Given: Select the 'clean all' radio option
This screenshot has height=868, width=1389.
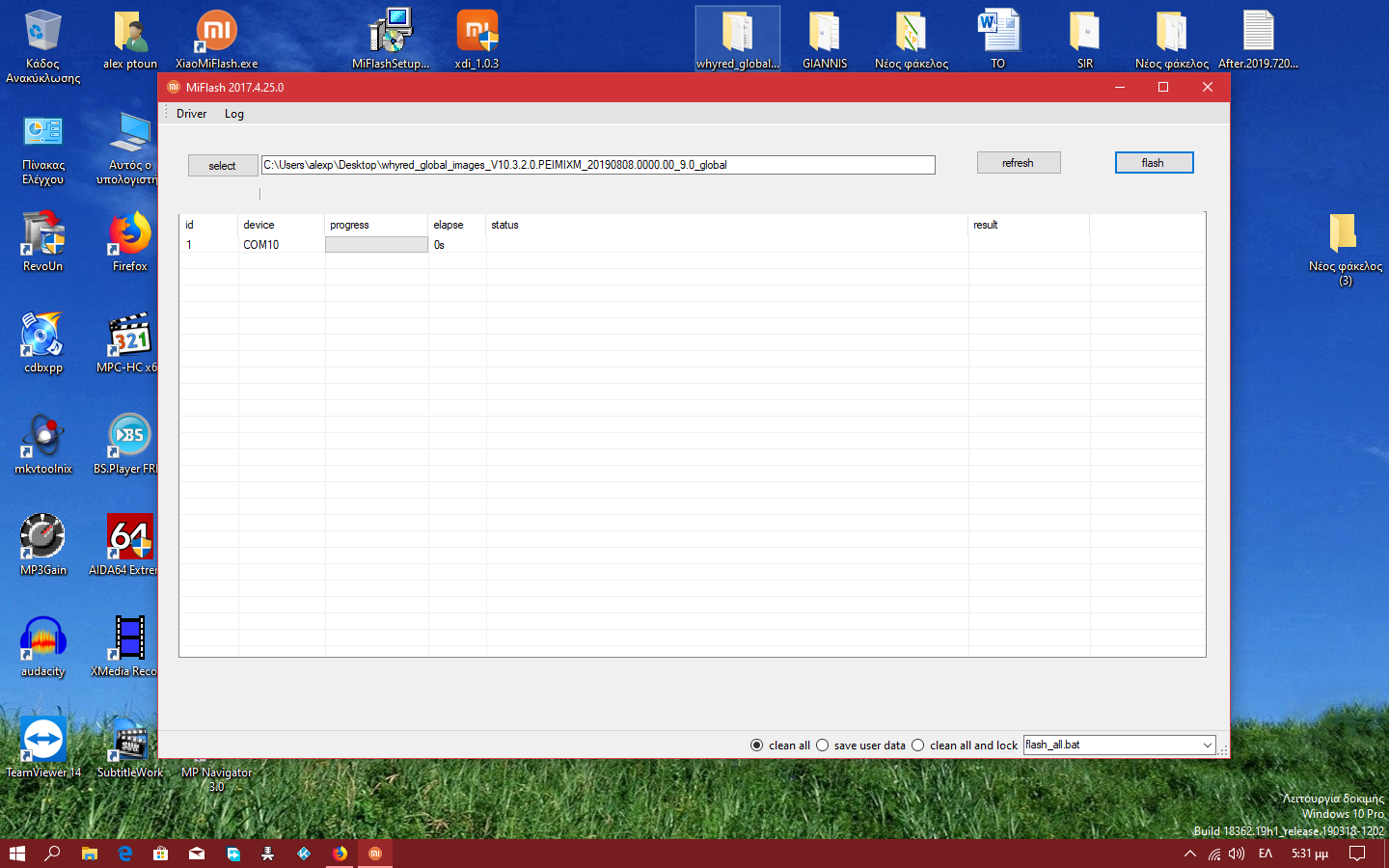Looking at the screenshot, I should point(757,746).
